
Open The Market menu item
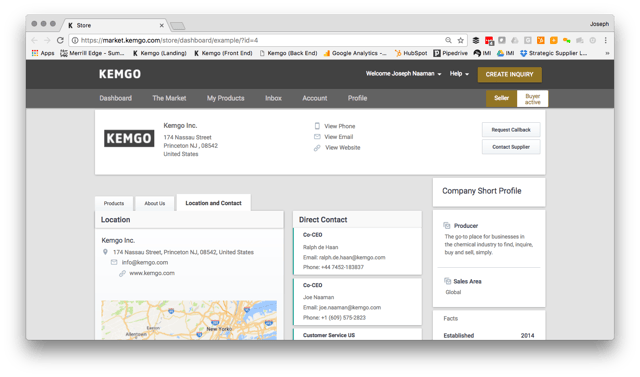[x=169, y=98]
